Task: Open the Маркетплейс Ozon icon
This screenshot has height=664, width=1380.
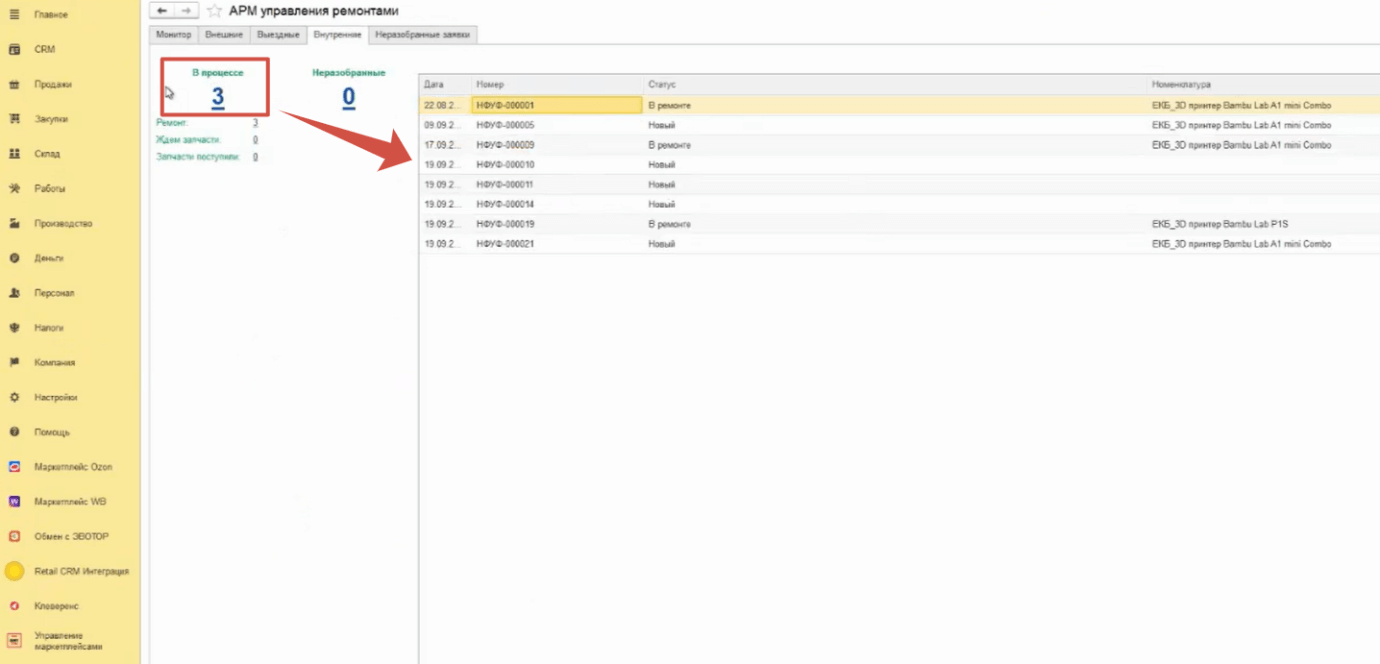Action: [x=15, y=467]
